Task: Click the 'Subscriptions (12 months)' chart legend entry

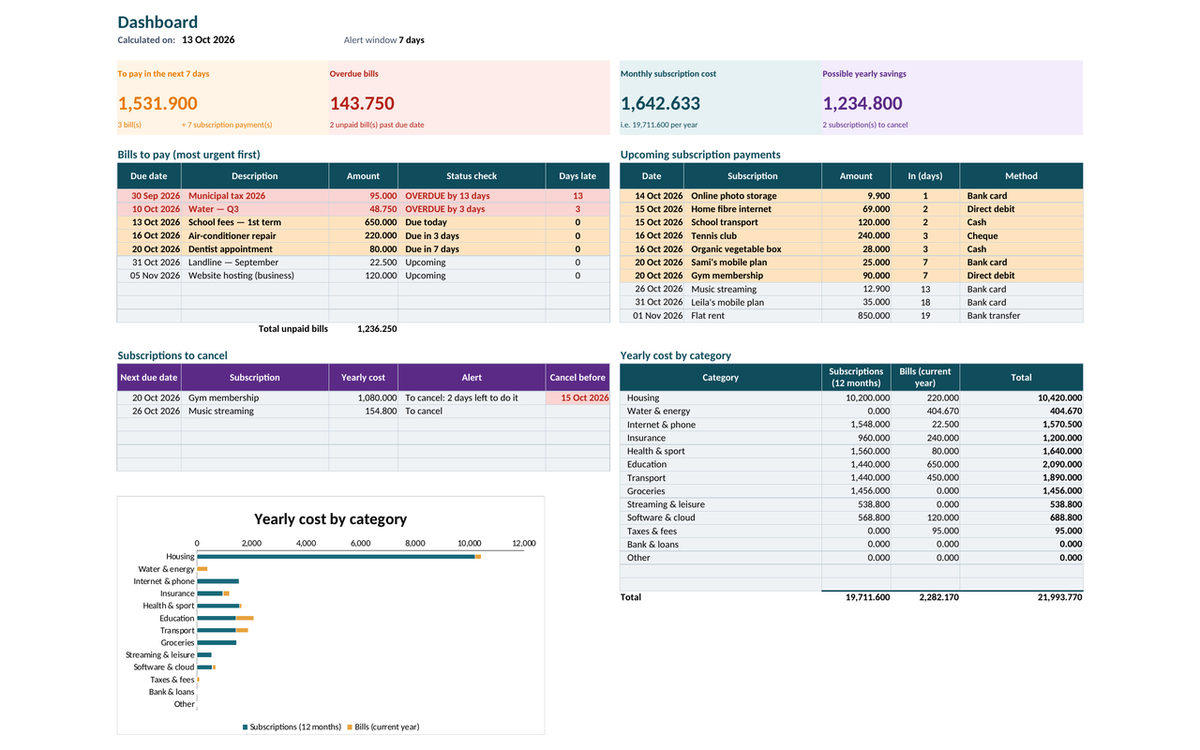Action: pos(292,726)
